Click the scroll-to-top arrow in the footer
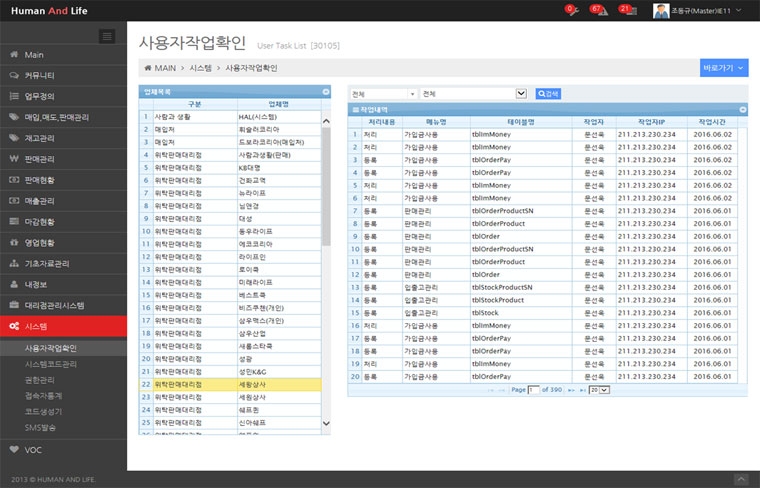 click(741, 480)
